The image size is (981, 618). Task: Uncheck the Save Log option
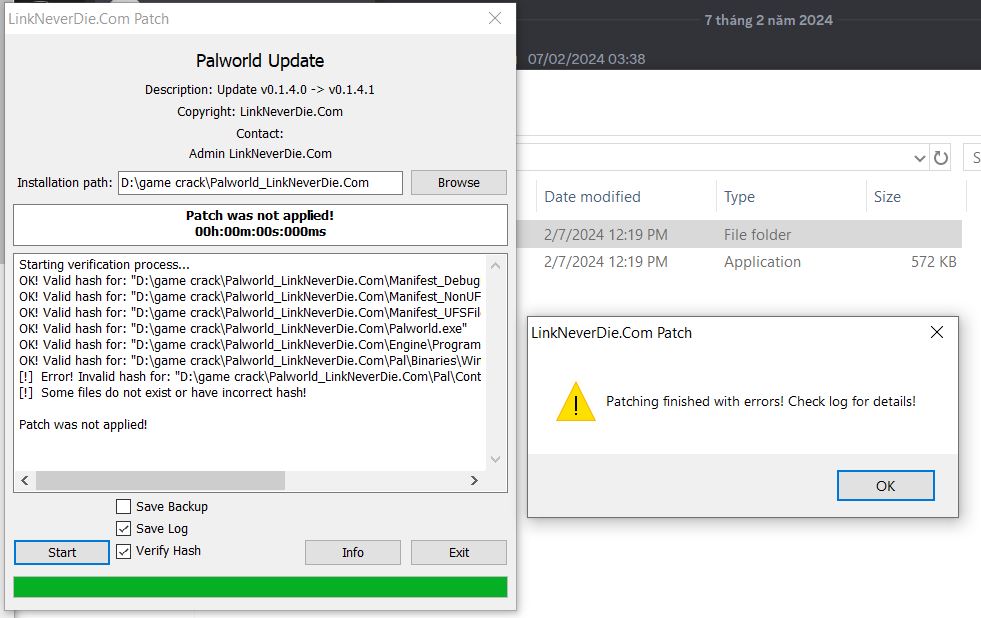point(124,529)
